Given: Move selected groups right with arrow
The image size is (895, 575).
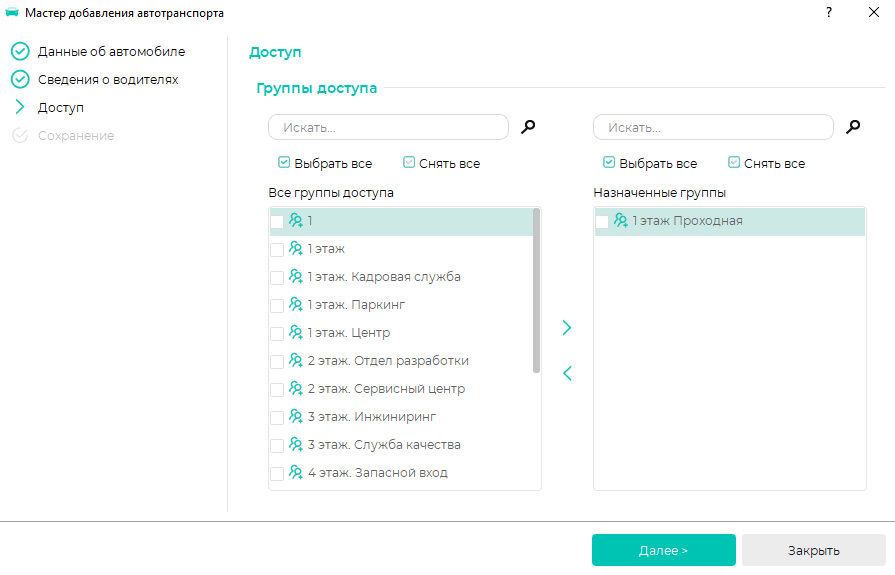Looking at the screenshot, I should (x=567, y=328).
